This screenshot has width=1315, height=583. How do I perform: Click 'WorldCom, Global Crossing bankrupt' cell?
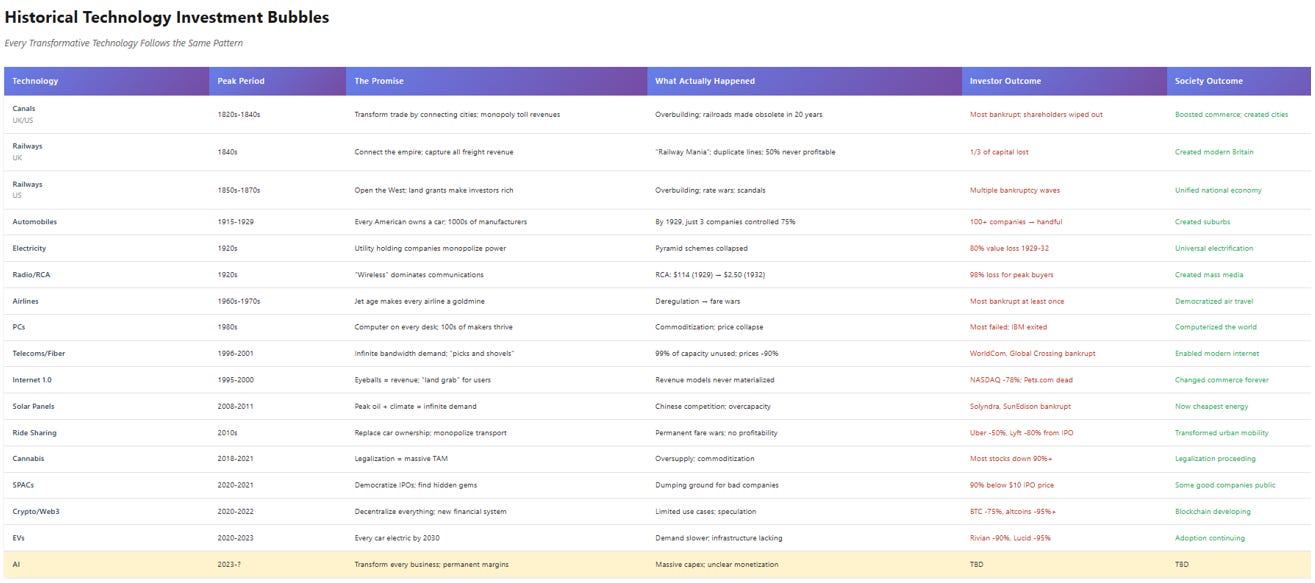pos(1064,353)
